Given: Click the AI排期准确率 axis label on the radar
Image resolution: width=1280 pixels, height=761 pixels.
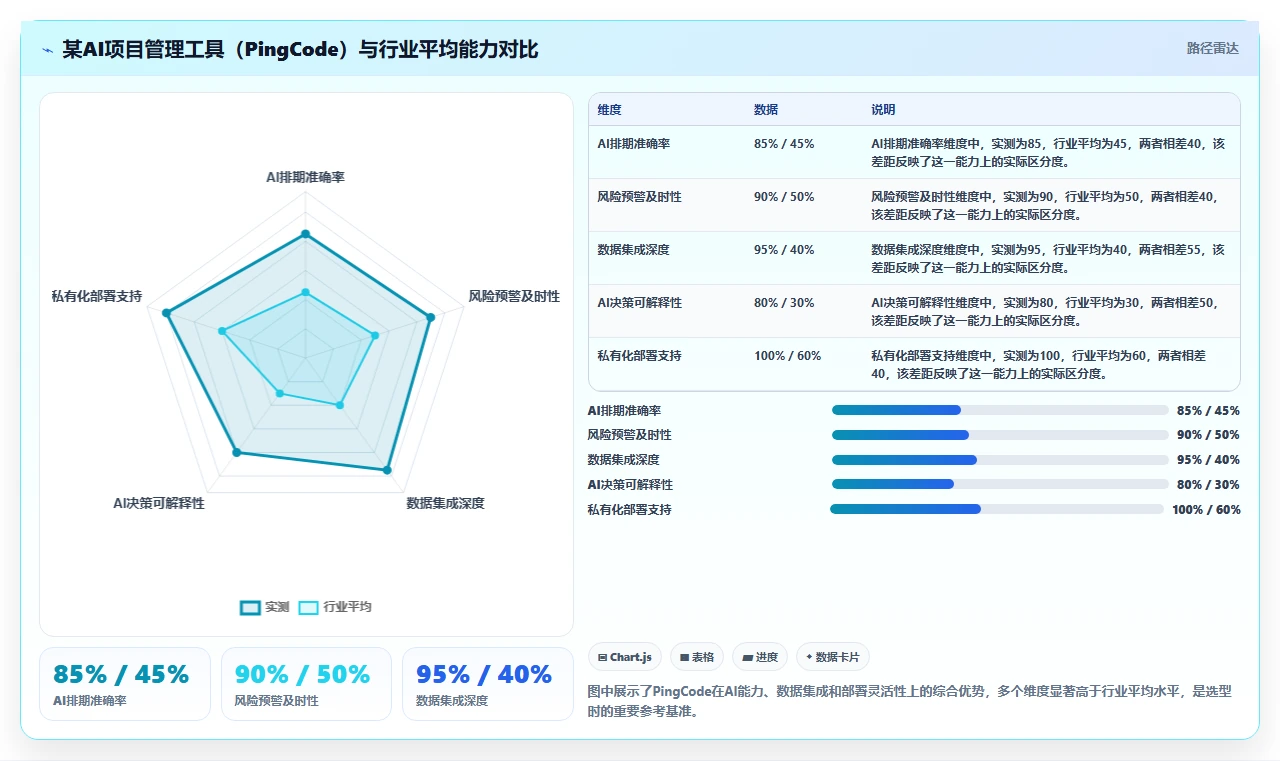Looking at the screenshot, I should coord(305,177).
